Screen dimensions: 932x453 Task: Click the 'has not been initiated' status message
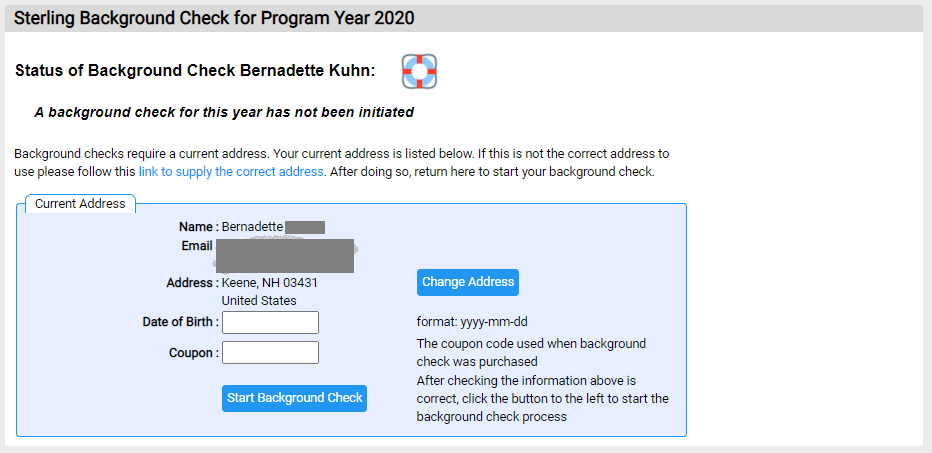pyautogui.click(x=224, y=112)
